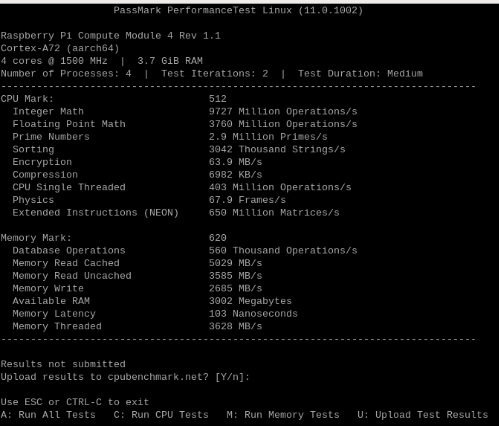The height and width of the screenshot is (426, 499).
Task: Click the upload results [Y/n] prompt
Action: 125,377
